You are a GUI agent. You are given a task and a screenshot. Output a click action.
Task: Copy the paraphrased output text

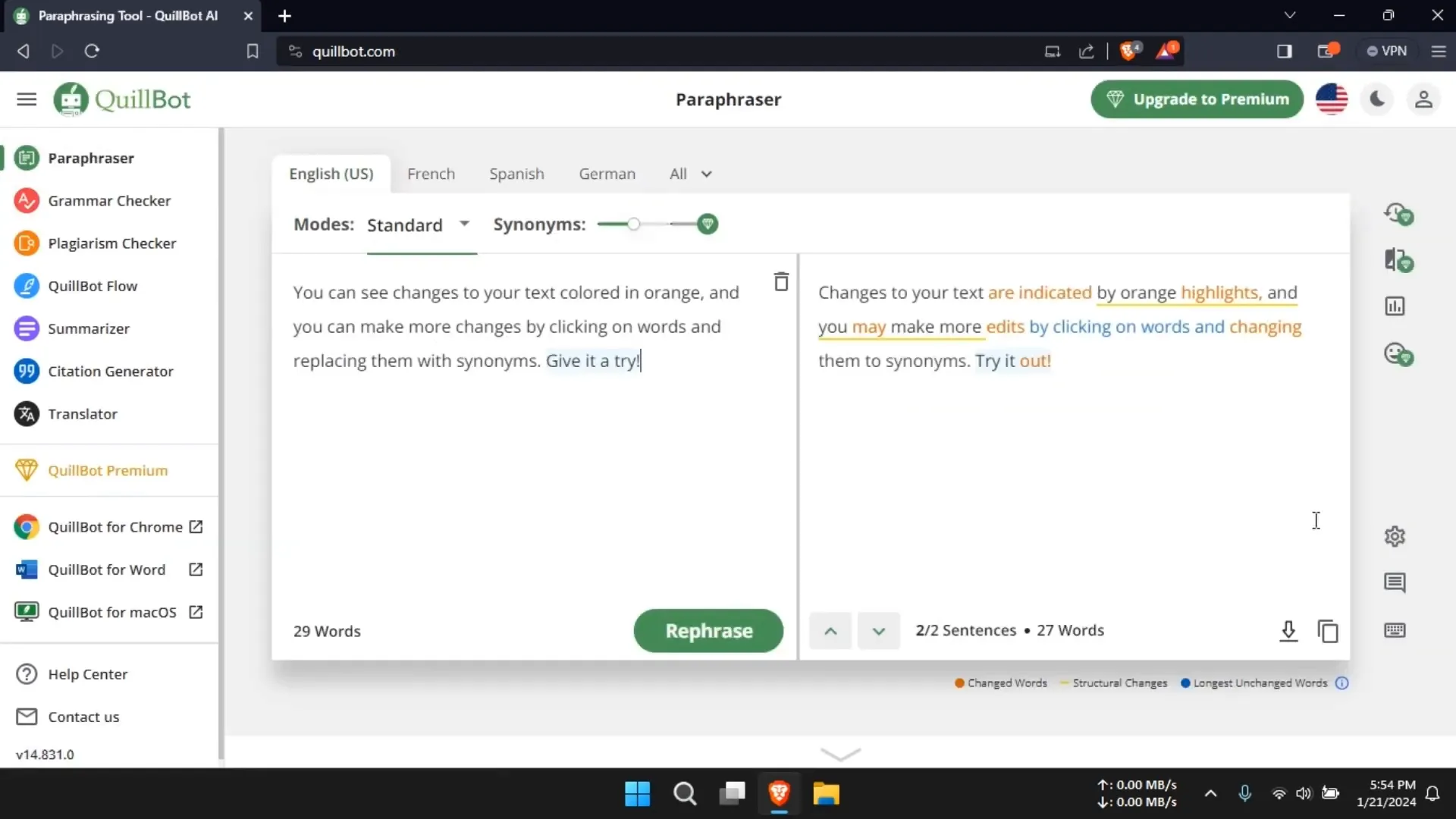[1328, 631]
